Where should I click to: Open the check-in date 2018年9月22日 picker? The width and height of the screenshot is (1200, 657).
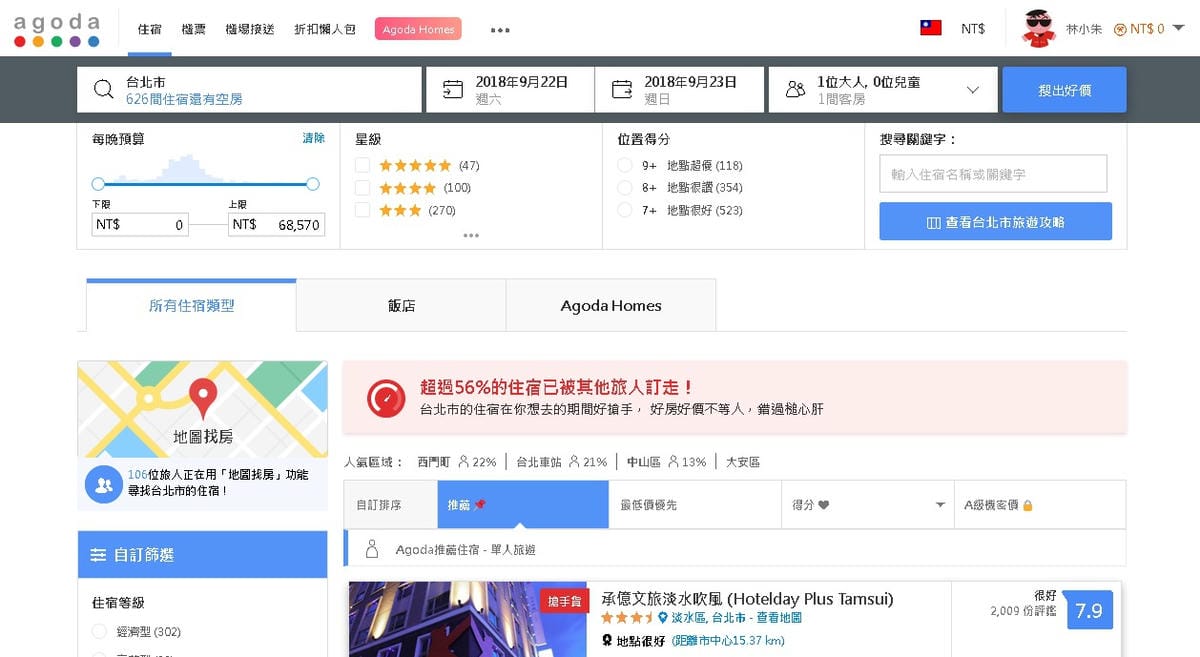[x=510, y=90]
